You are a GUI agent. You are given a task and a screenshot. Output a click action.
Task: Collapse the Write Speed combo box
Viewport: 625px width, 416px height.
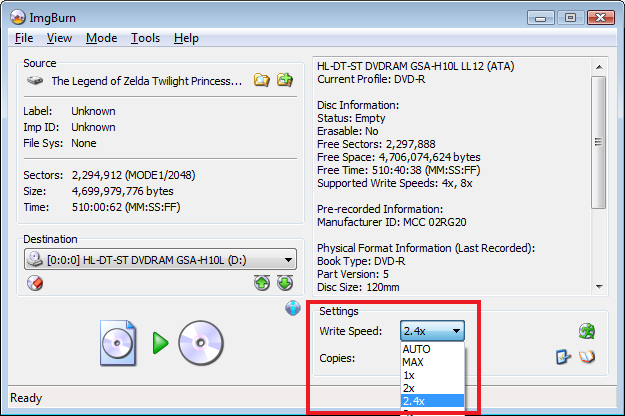pyautogui.click(x=456, y=331)
